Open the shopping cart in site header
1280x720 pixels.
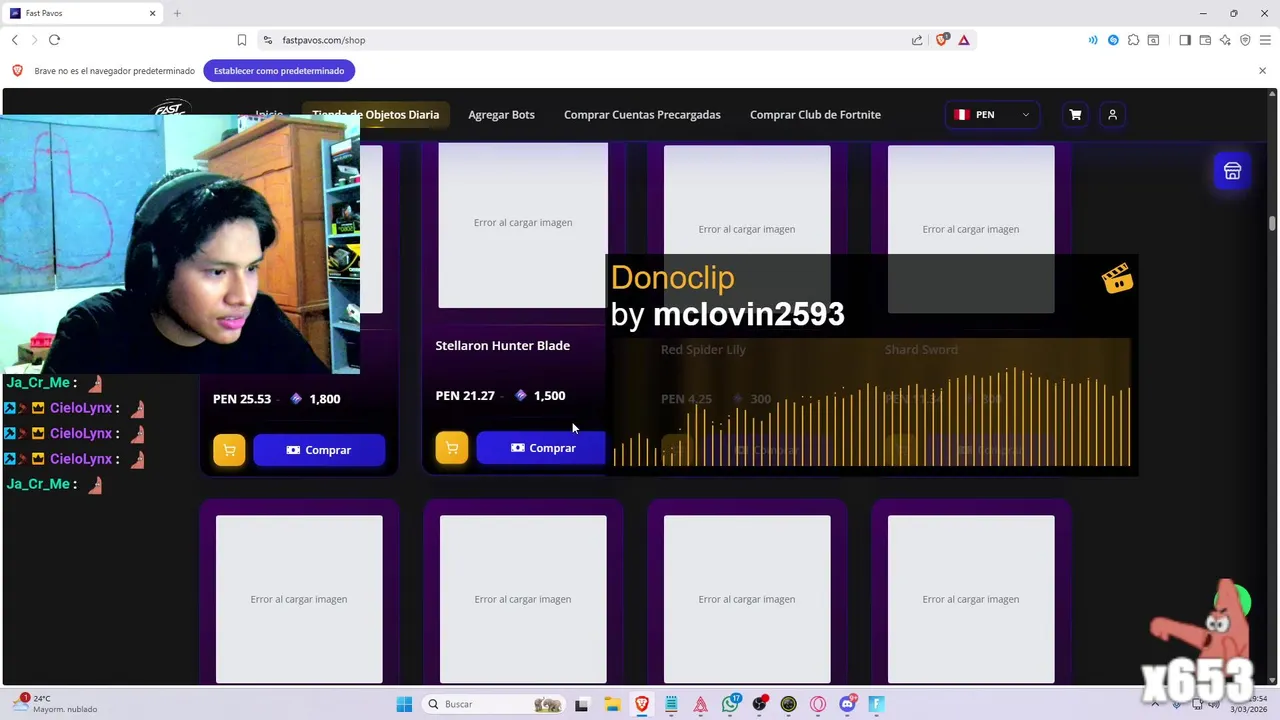1075,115
